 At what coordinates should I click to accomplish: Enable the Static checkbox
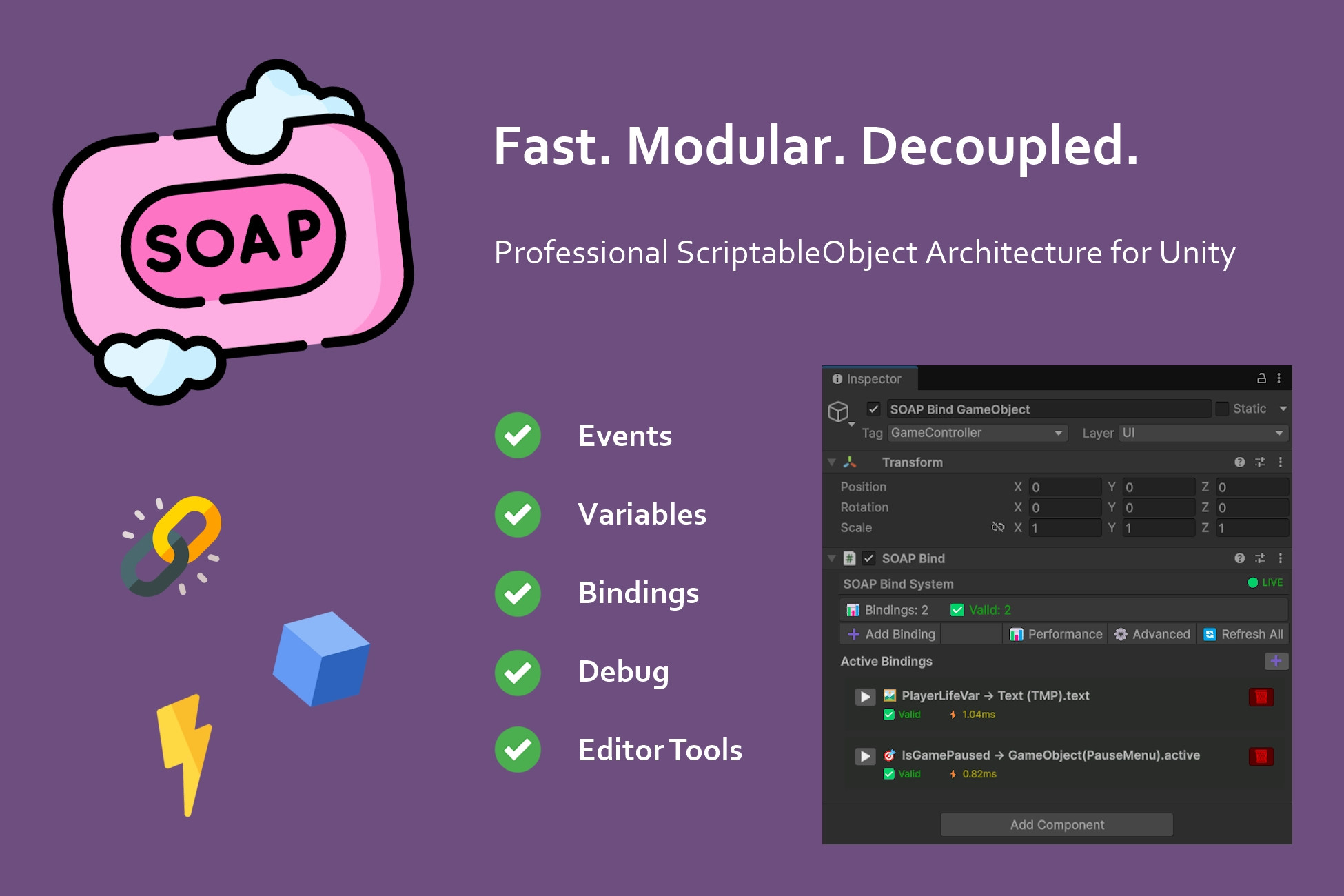pyautogui.click(x=1222, y=408)
